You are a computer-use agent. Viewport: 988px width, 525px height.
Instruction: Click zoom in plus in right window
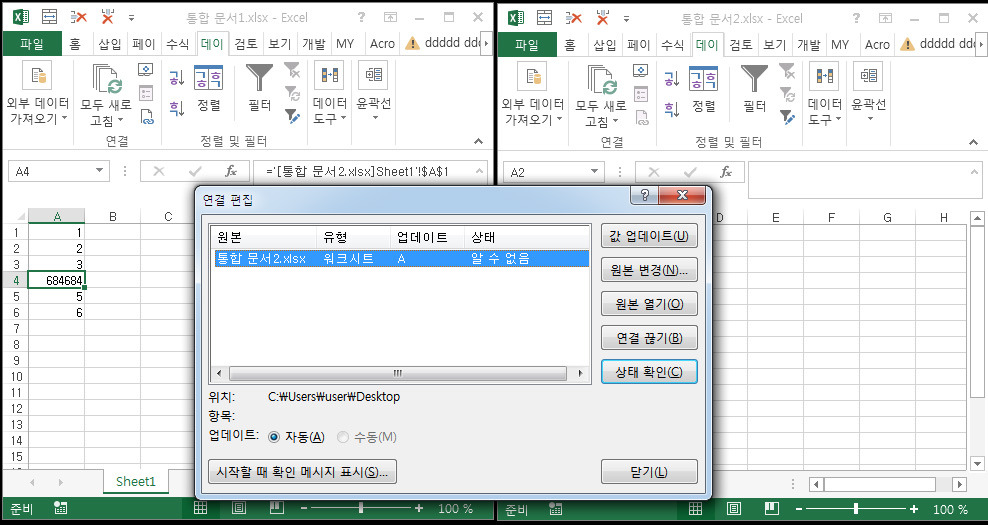(x=914, y=509)
